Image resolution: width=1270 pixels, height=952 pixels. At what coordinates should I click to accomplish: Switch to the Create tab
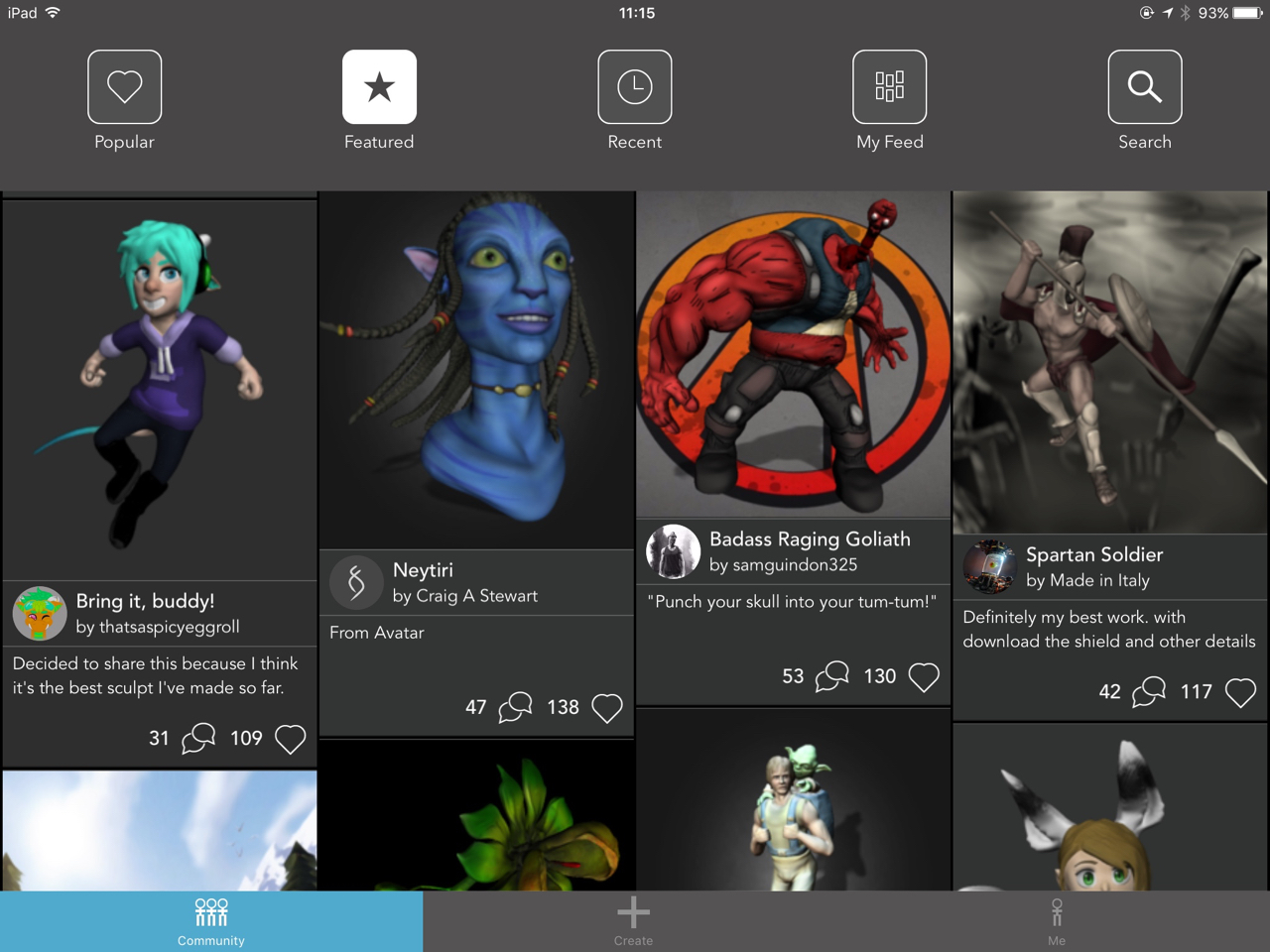point(633,921)
